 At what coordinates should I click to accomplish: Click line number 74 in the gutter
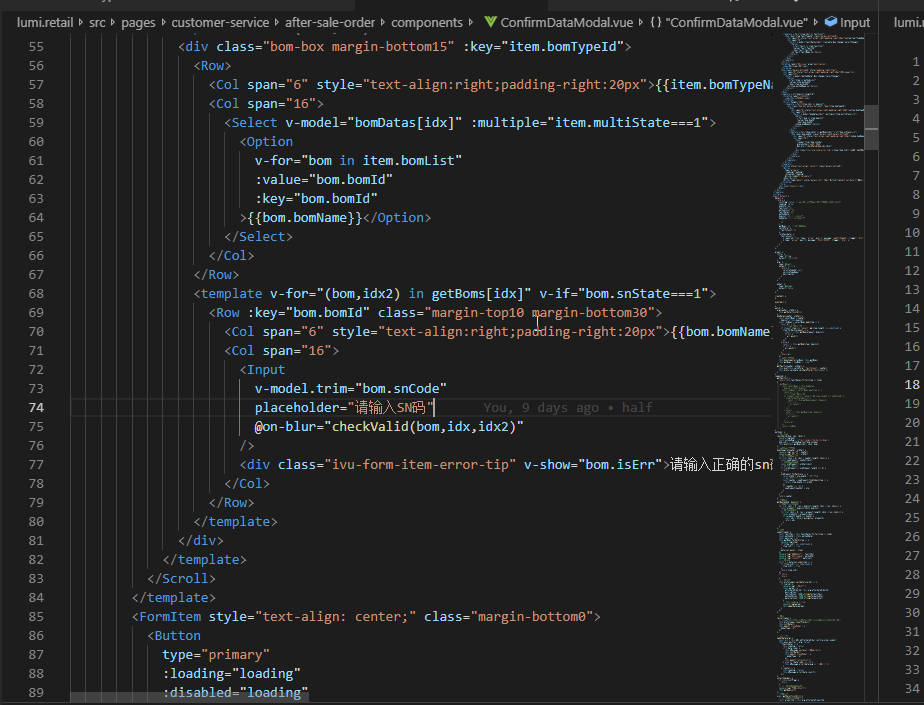coord(36,407)
